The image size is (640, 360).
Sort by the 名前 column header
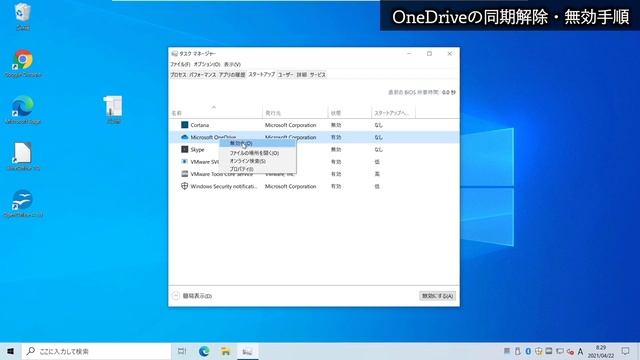coord(216,113)
